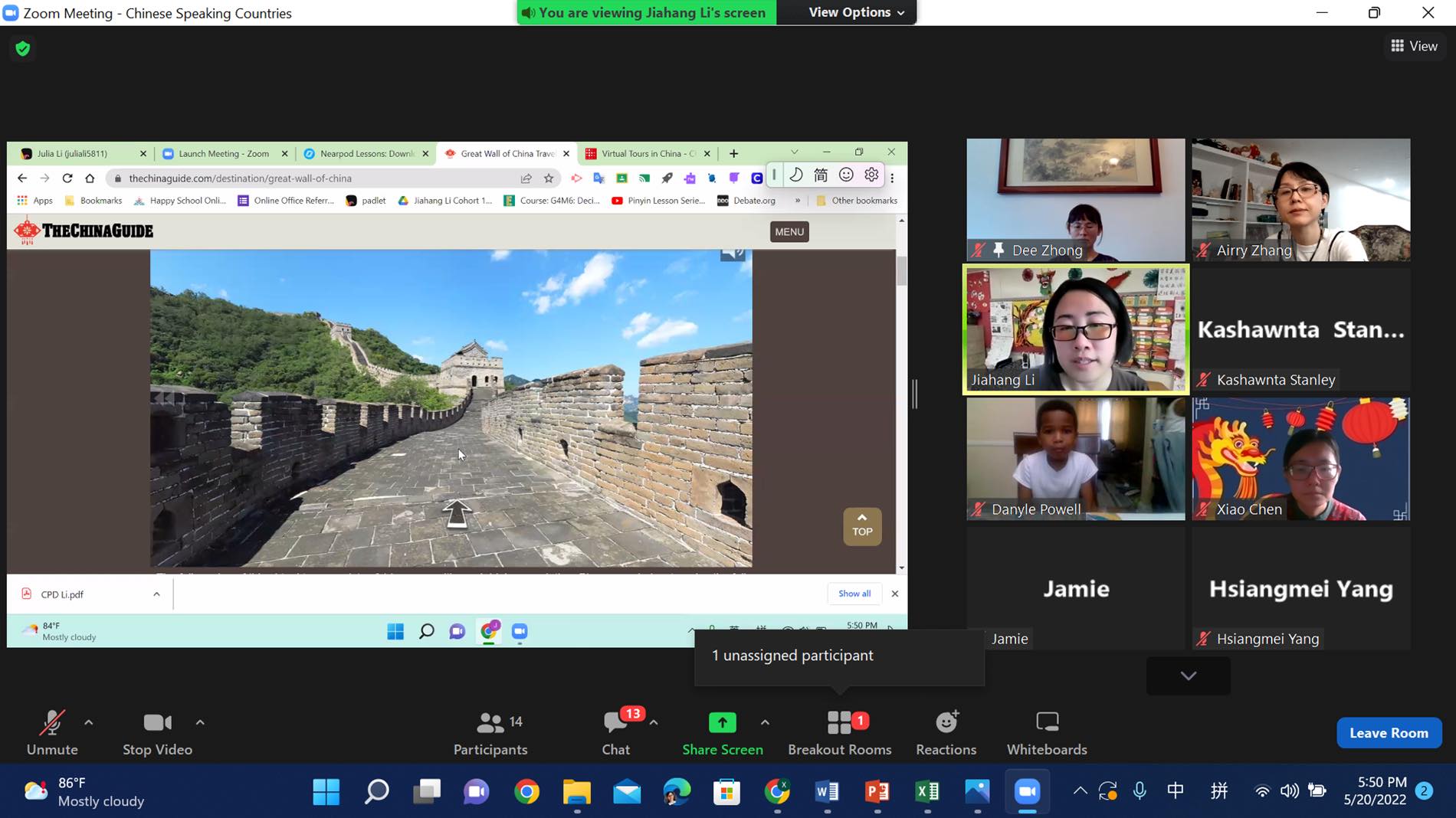Open Excel from the taskbar
Image resolution: width=1456 pixels, height=818 pixels.
coord(927,791)
